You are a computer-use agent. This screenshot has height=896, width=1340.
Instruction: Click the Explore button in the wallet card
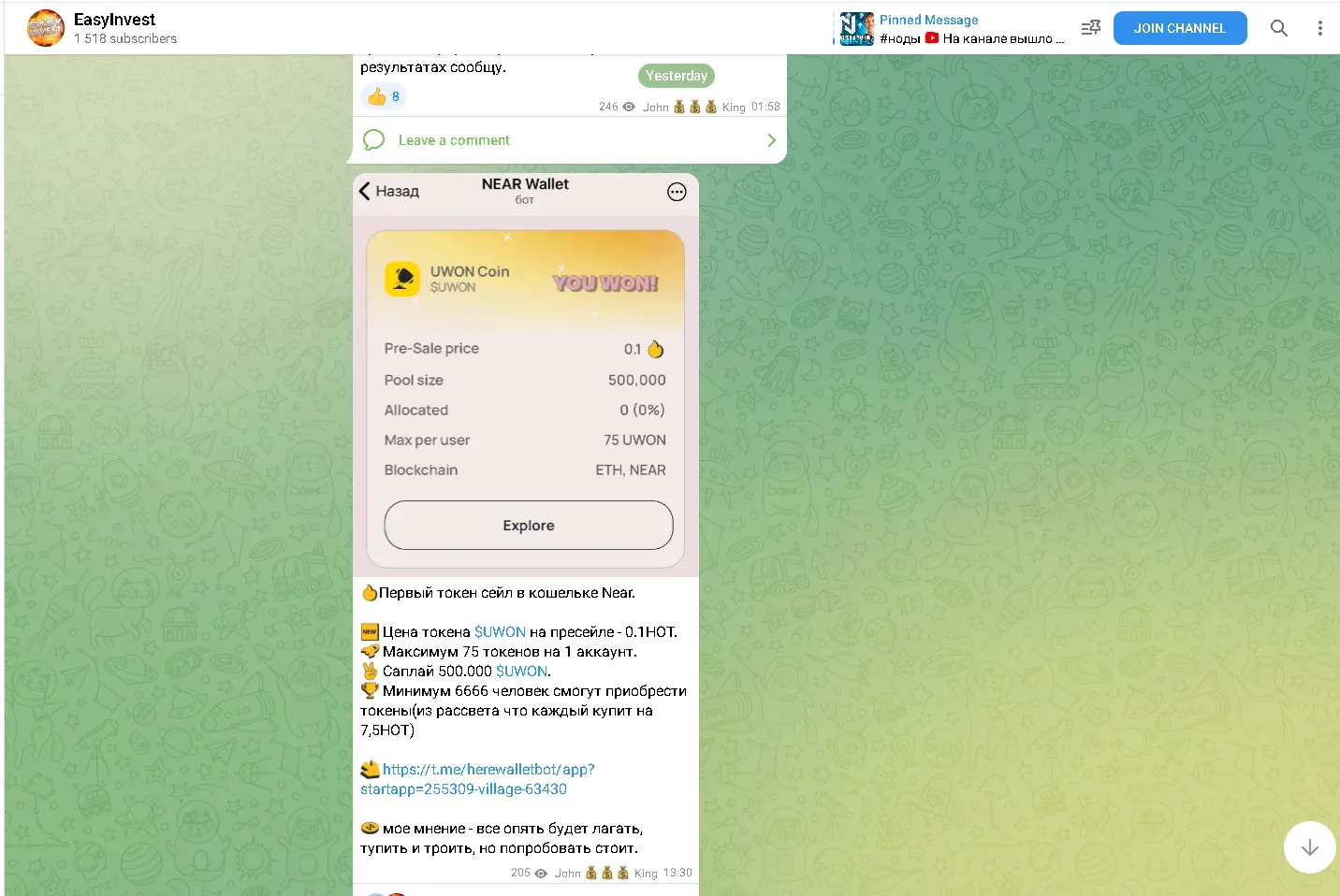click(529, 526)
